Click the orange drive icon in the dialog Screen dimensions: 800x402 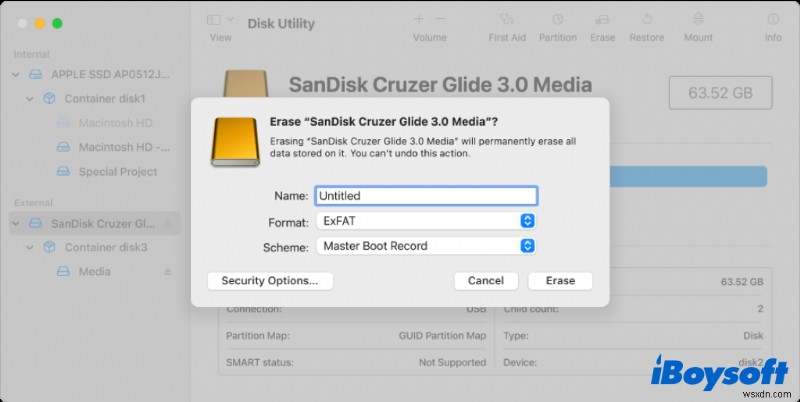(x=235, y=142)
